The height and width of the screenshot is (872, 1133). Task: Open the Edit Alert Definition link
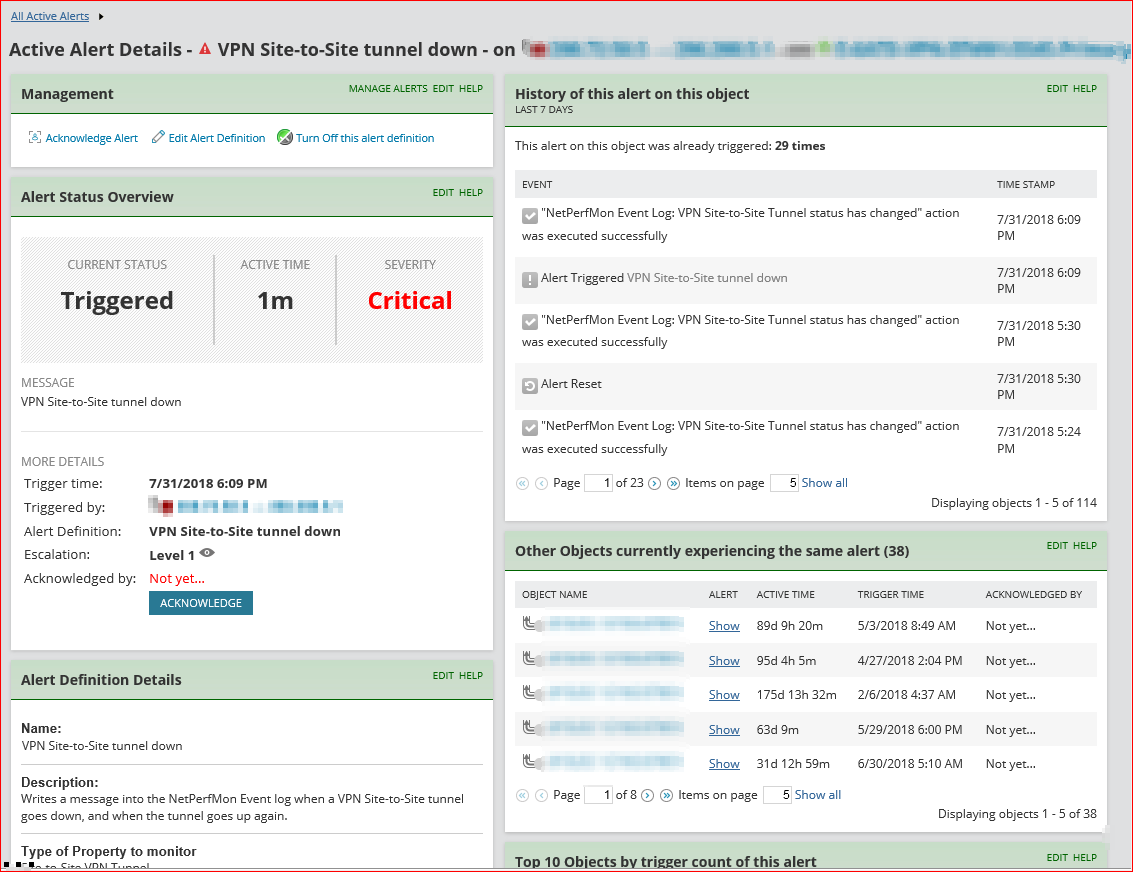click(217, 138)
